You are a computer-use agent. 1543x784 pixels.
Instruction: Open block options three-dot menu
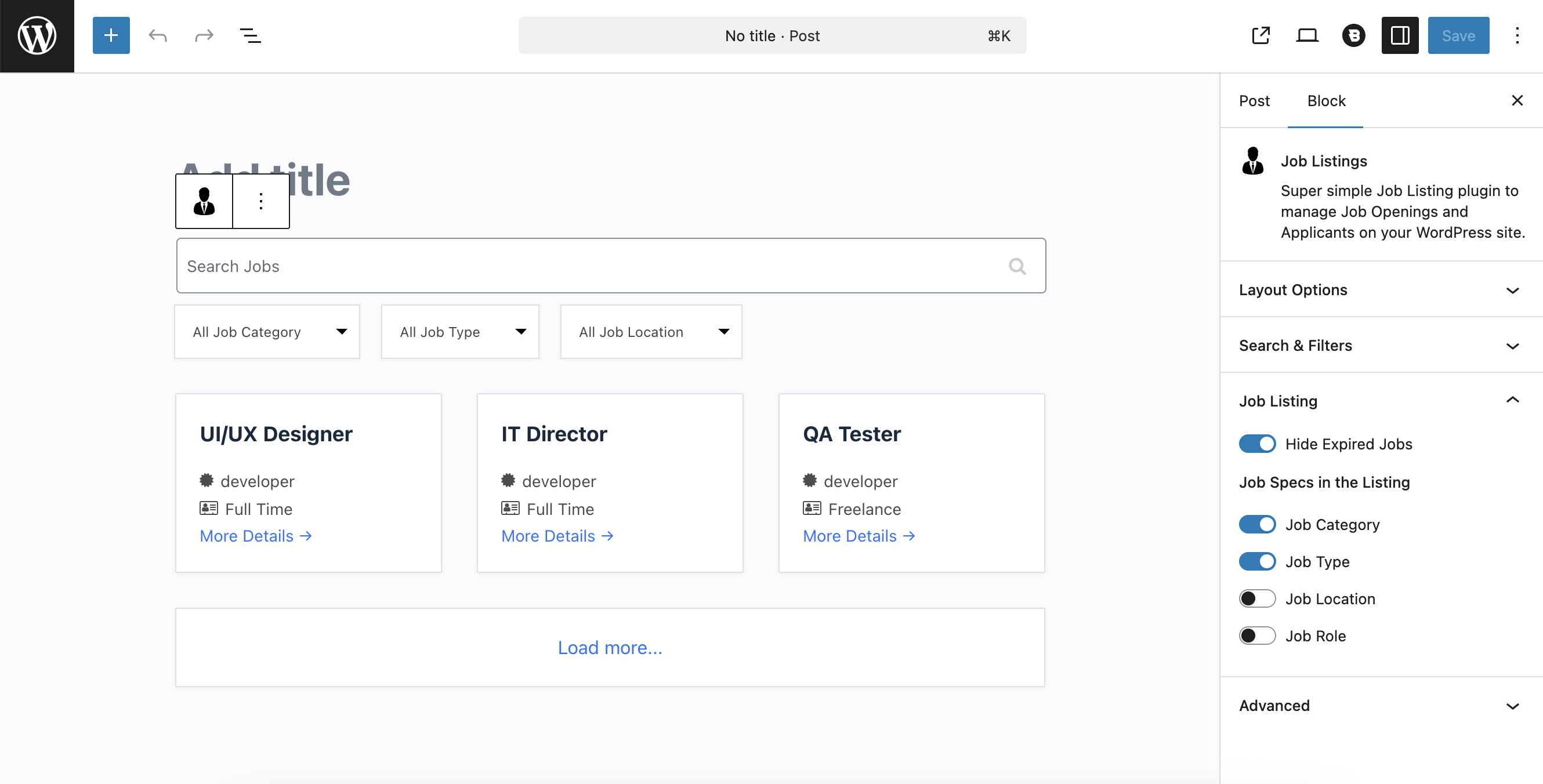pos(261,201)
